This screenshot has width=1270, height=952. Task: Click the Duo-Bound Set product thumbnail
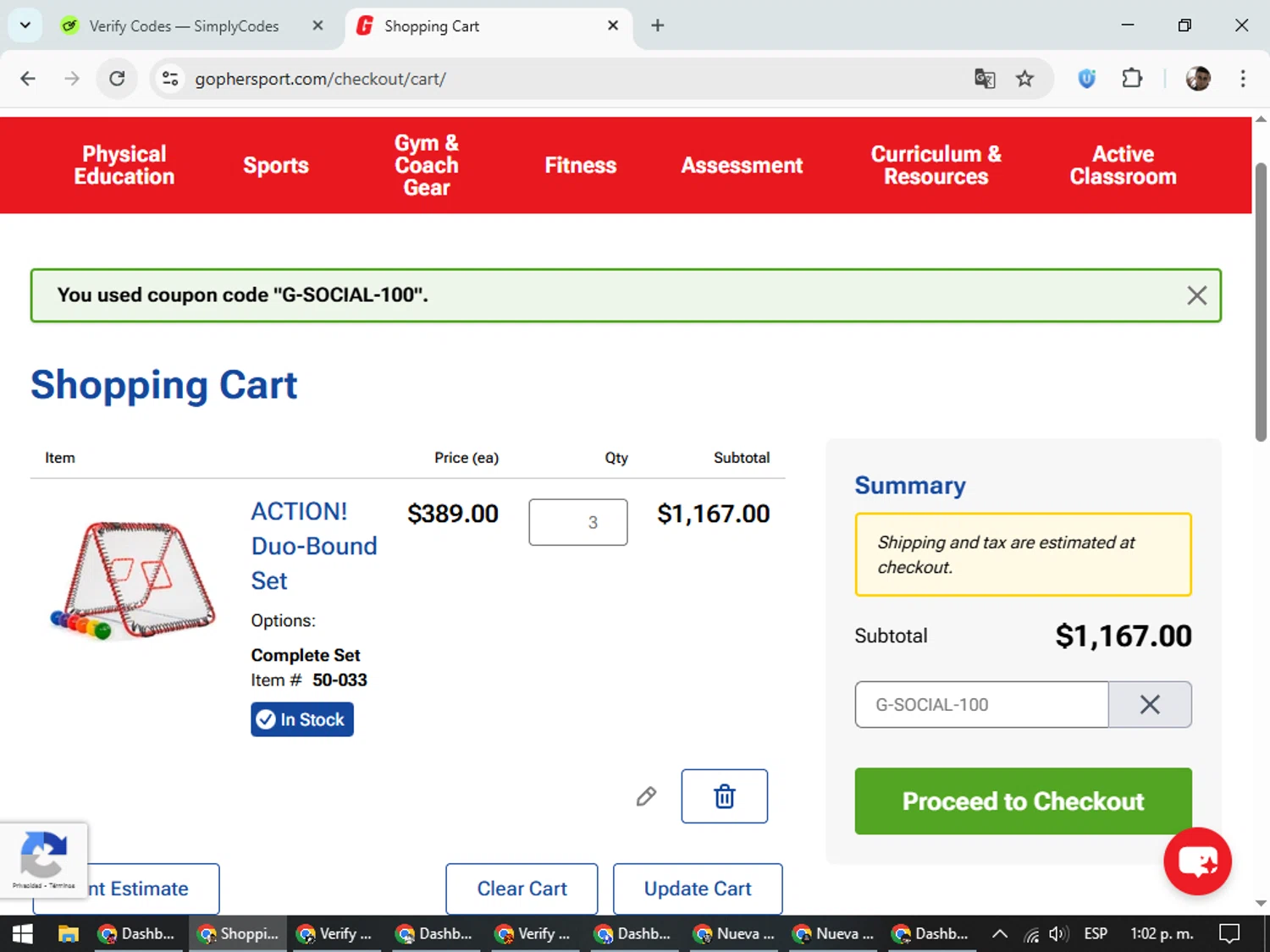[132, 580]
